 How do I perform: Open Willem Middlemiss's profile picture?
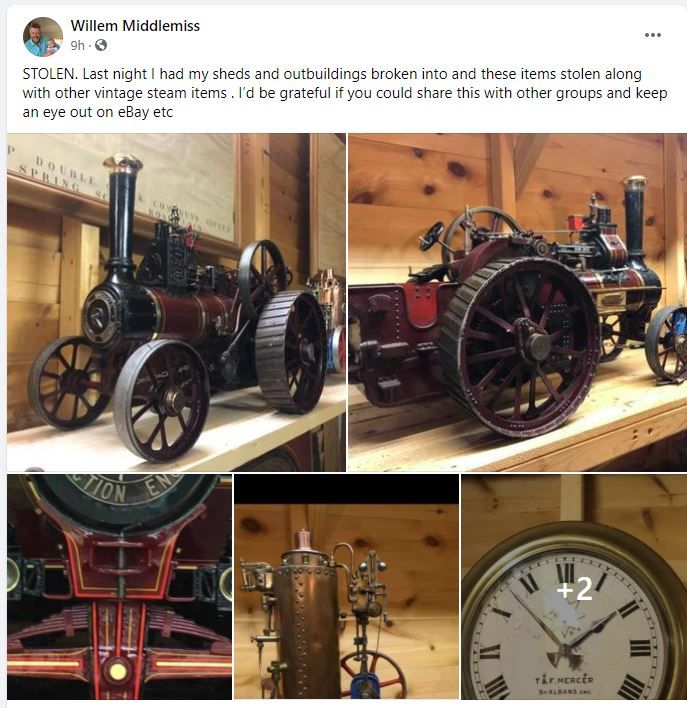click(43, 37)
